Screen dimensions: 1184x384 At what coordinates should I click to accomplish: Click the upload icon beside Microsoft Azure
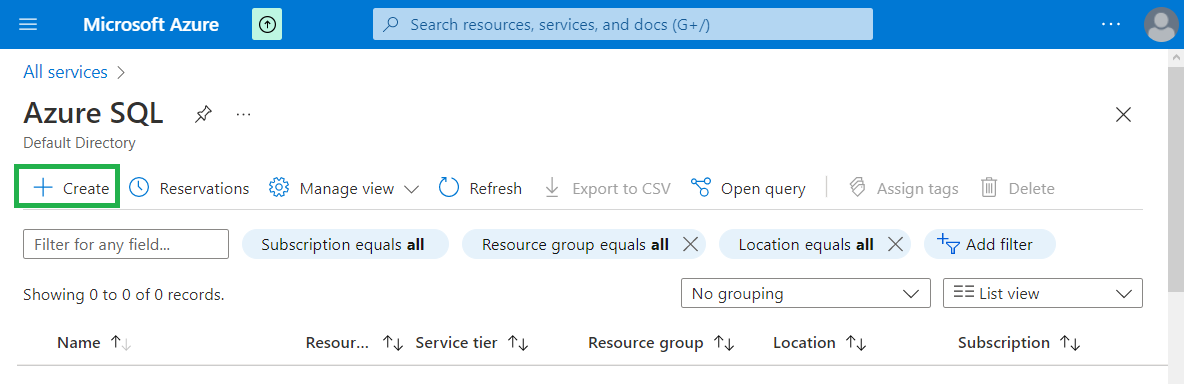tap(268, 24)
